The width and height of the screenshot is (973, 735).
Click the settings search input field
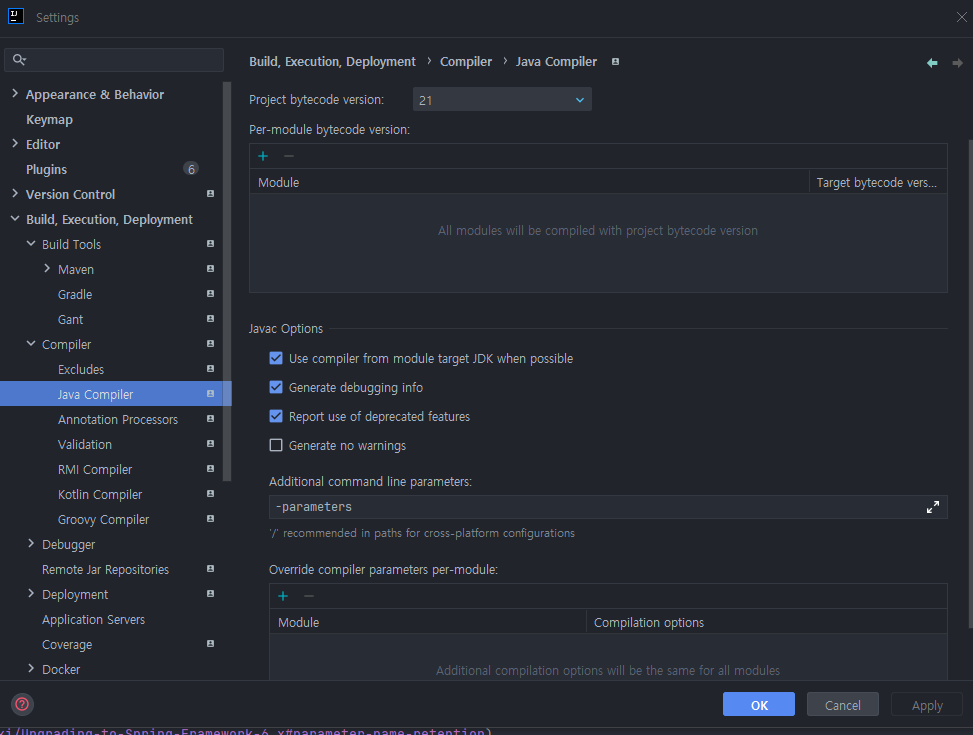[114, 60]
